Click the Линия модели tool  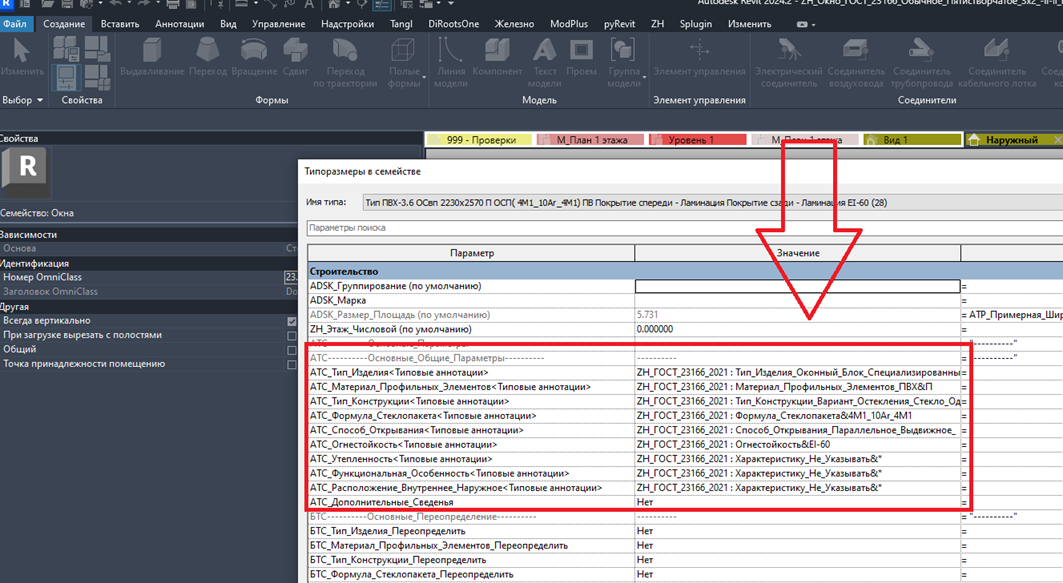[x=451, y=62]
